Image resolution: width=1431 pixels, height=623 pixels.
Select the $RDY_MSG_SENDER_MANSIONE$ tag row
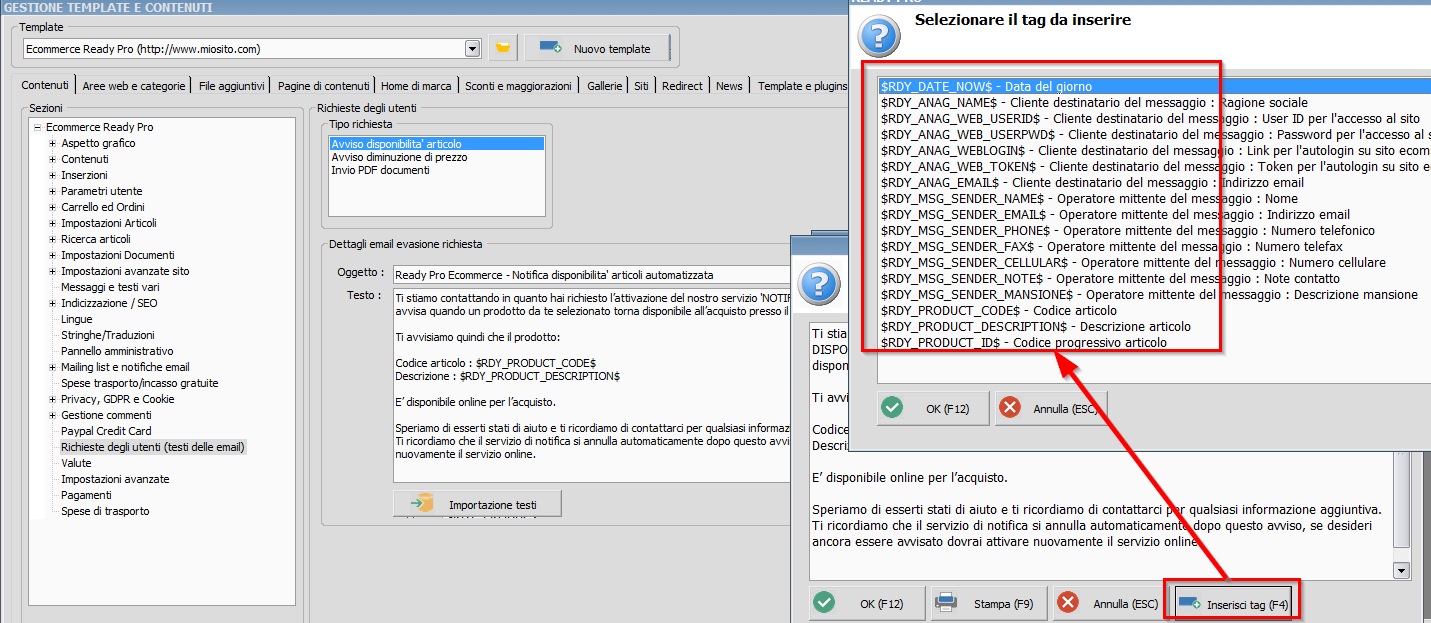[1154, 295]
